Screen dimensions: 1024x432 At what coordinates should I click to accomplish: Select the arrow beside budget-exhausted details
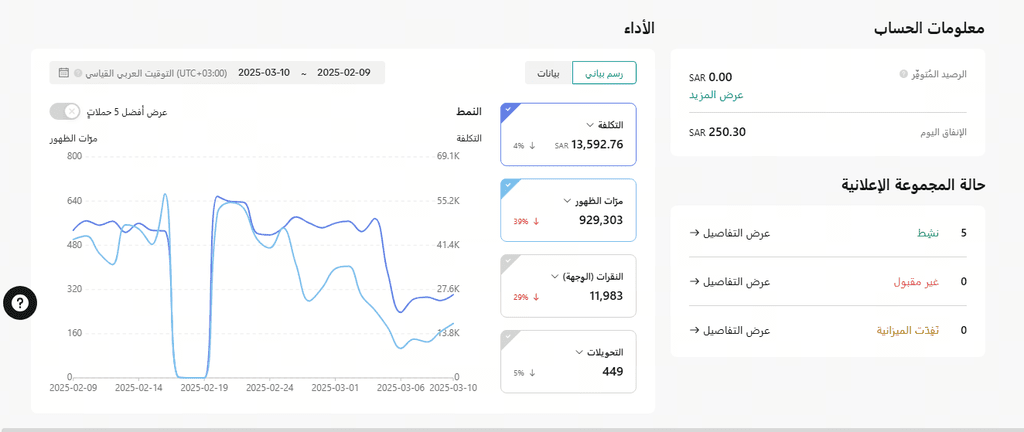click(x=694, y=330)
